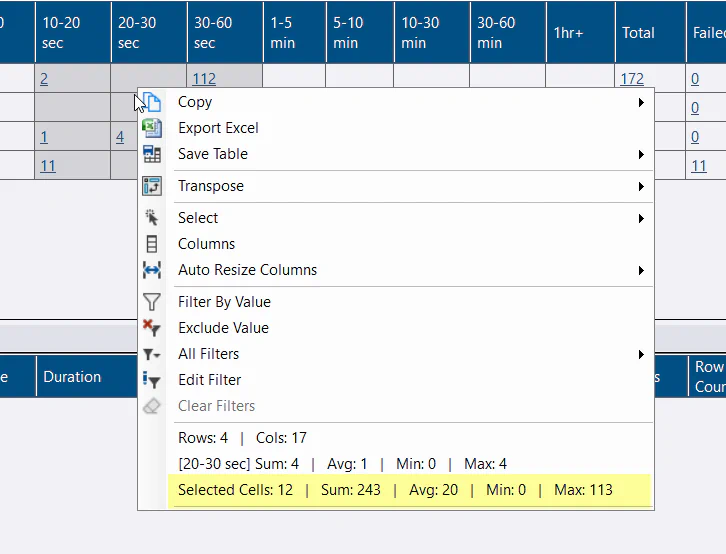726x554 pixels.
Task: Click the [20-30 sec] Sum: 4 text
Action: [x=238, y=464]
